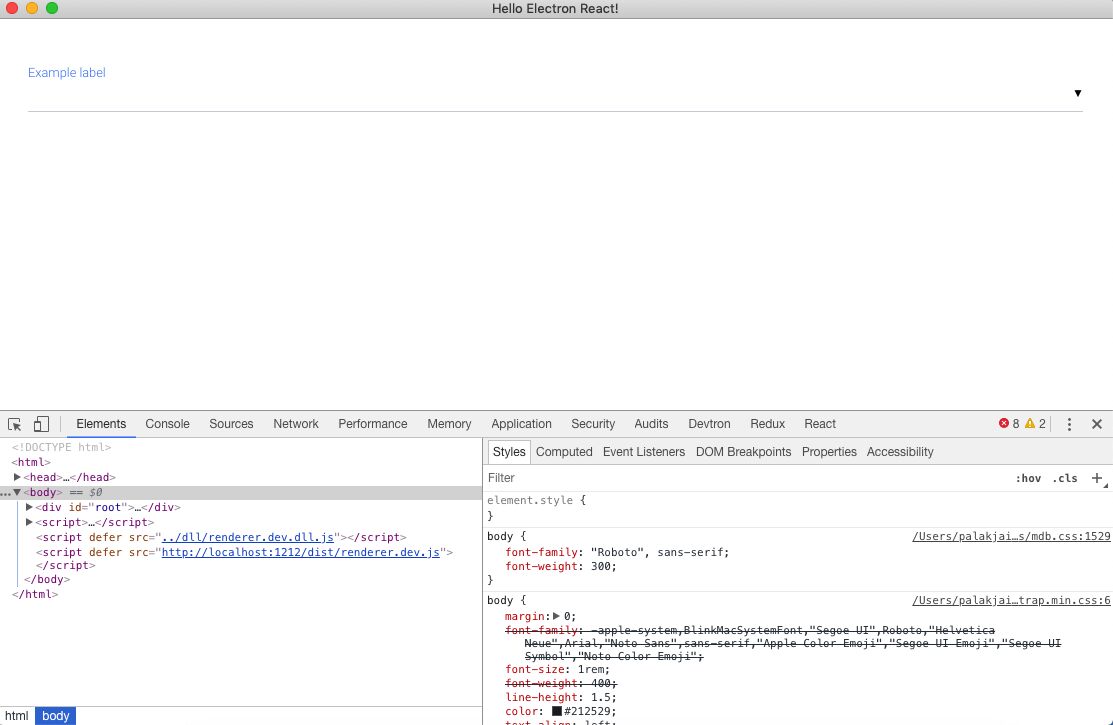Open the localhost:1212 renderer.dev.js link
The width and height of the screenshot is (1113, 725).
pos(301,552)
